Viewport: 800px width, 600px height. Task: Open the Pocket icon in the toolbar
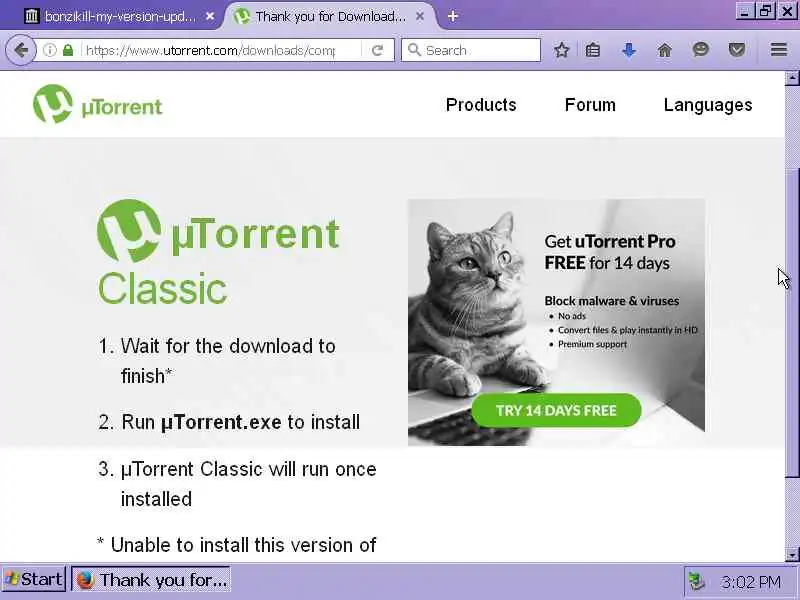[x=737, y=50]
